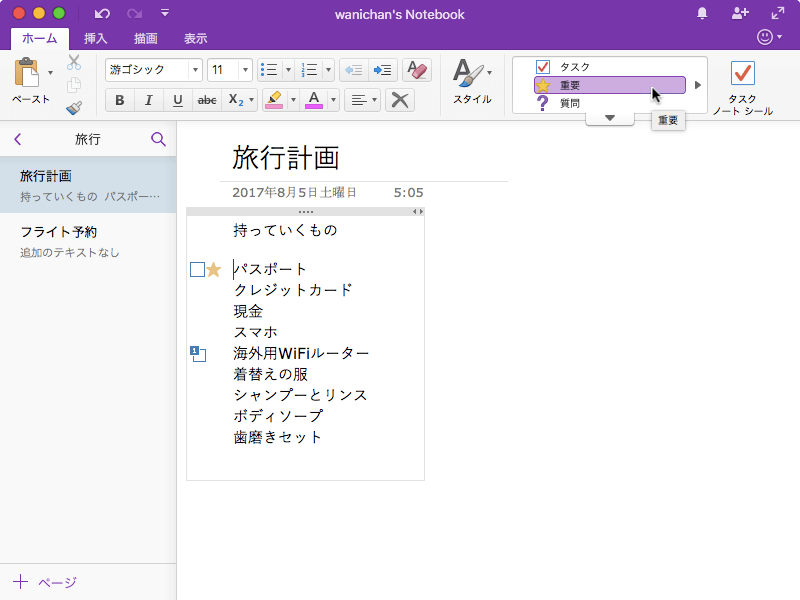Check the task box beside パスポート
Viewport: 800px width, 600px height.
coord(197,269)
